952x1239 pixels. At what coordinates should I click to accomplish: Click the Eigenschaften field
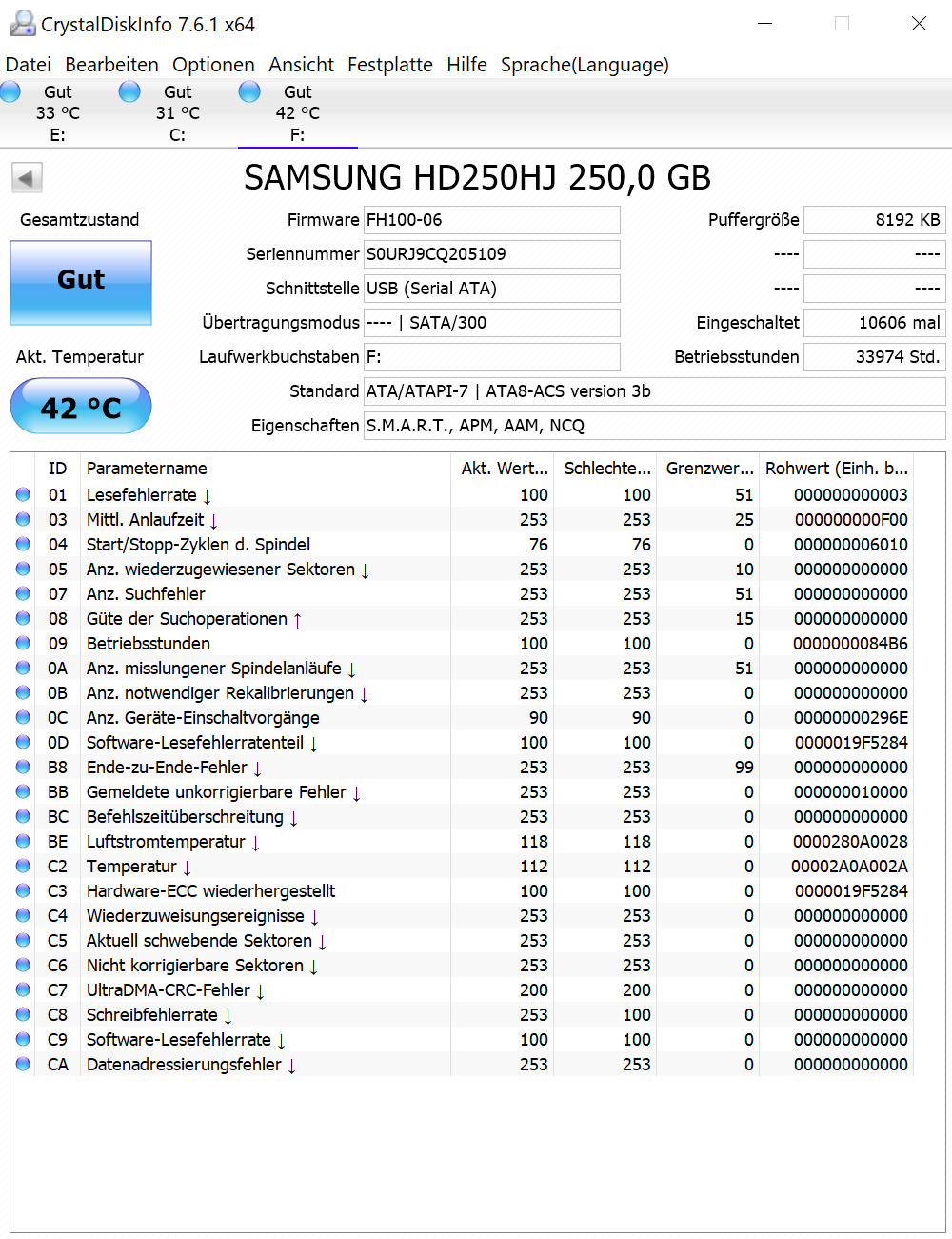tap(655, 426)
